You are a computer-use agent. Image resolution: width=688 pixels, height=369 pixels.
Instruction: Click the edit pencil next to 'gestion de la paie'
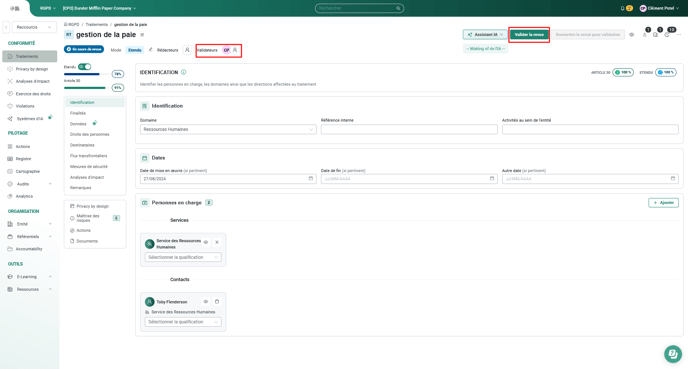pyautogui.click(x=142, y=35)
